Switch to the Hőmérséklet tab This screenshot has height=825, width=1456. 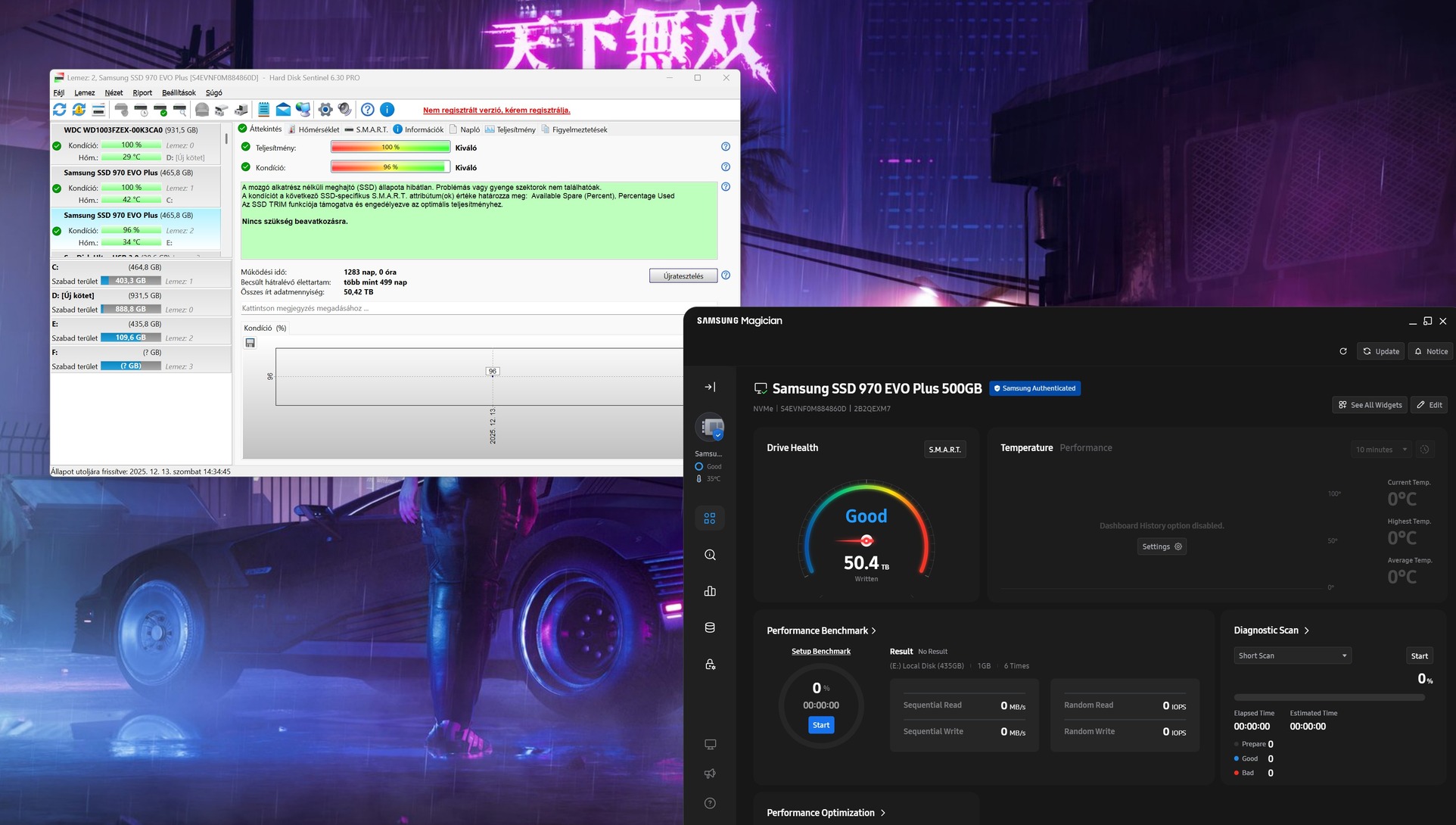coord(314,129)
